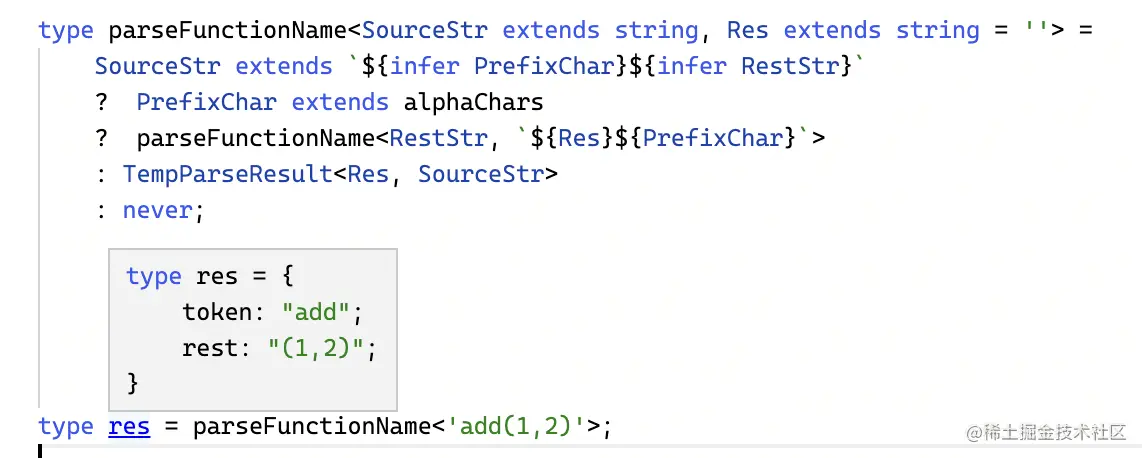Click the infer PrefixChar expression
The width and height of the screenshot is (1142, 458).
pyautogui.click(x=501, y=66)
